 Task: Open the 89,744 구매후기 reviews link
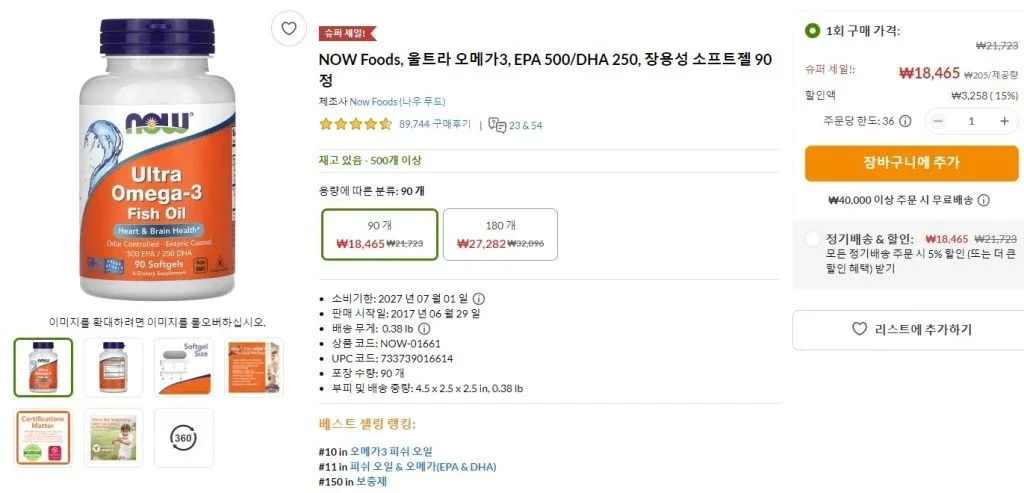click(x=435, y=125)
